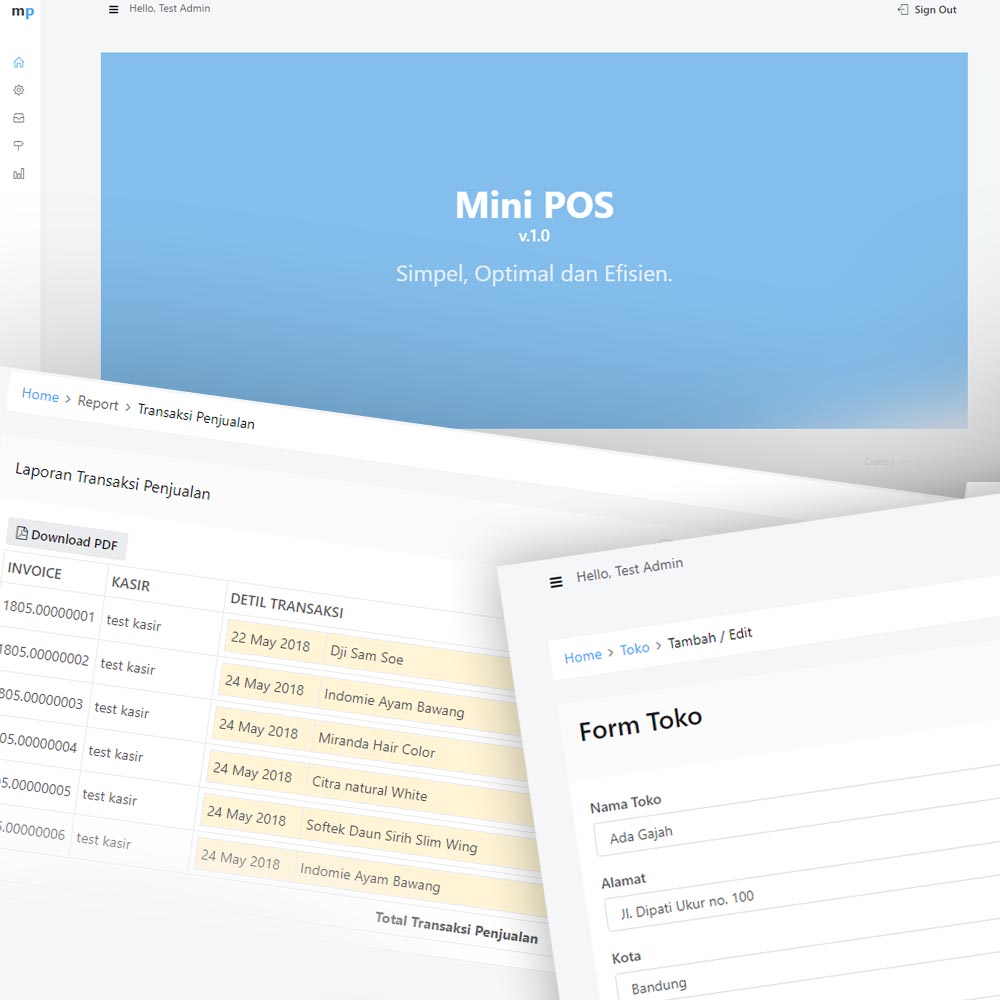The height and width of the screenshot is (1000, 1000).
Task: Click the Report breadcrumb item
Action: click(98, 404)
